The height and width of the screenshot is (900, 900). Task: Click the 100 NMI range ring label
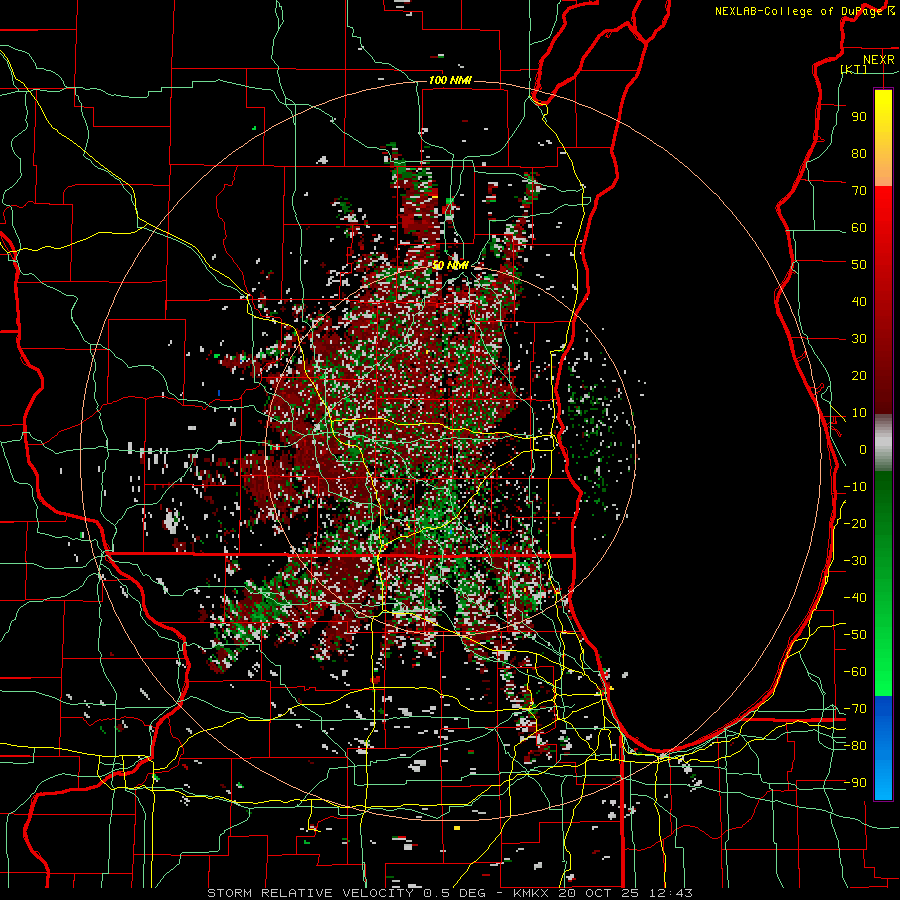click(x=450, y=80)
